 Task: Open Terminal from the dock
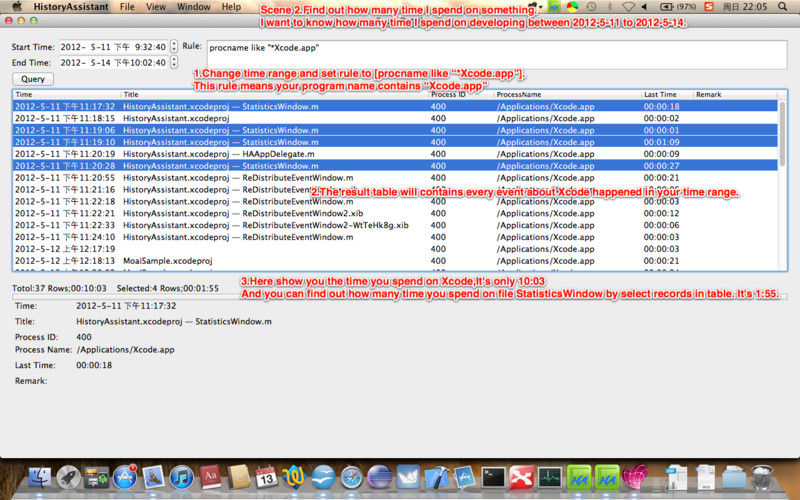click(x=493, y=478)
